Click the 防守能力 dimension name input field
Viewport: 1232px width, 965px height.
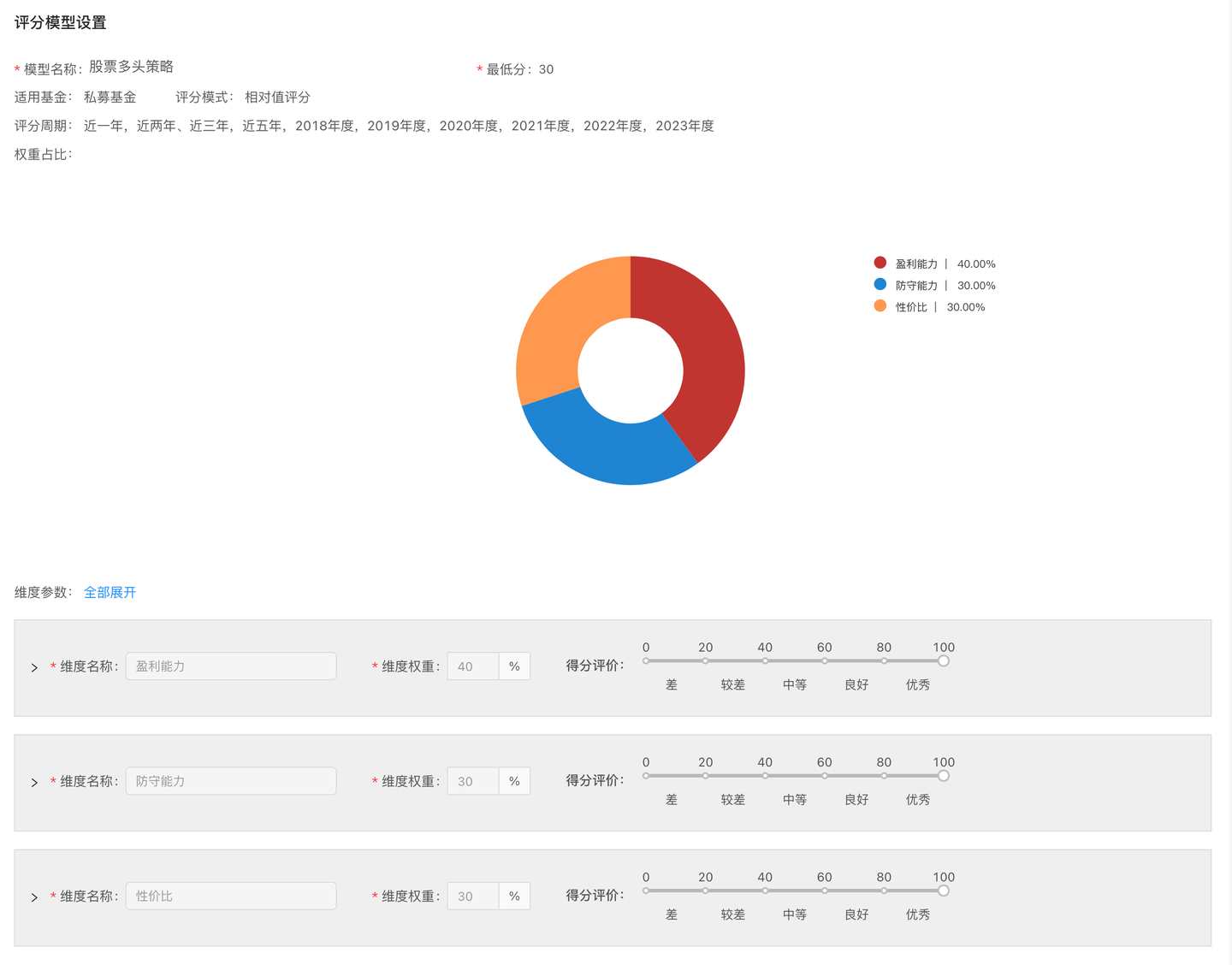click(x=230, y=780)
